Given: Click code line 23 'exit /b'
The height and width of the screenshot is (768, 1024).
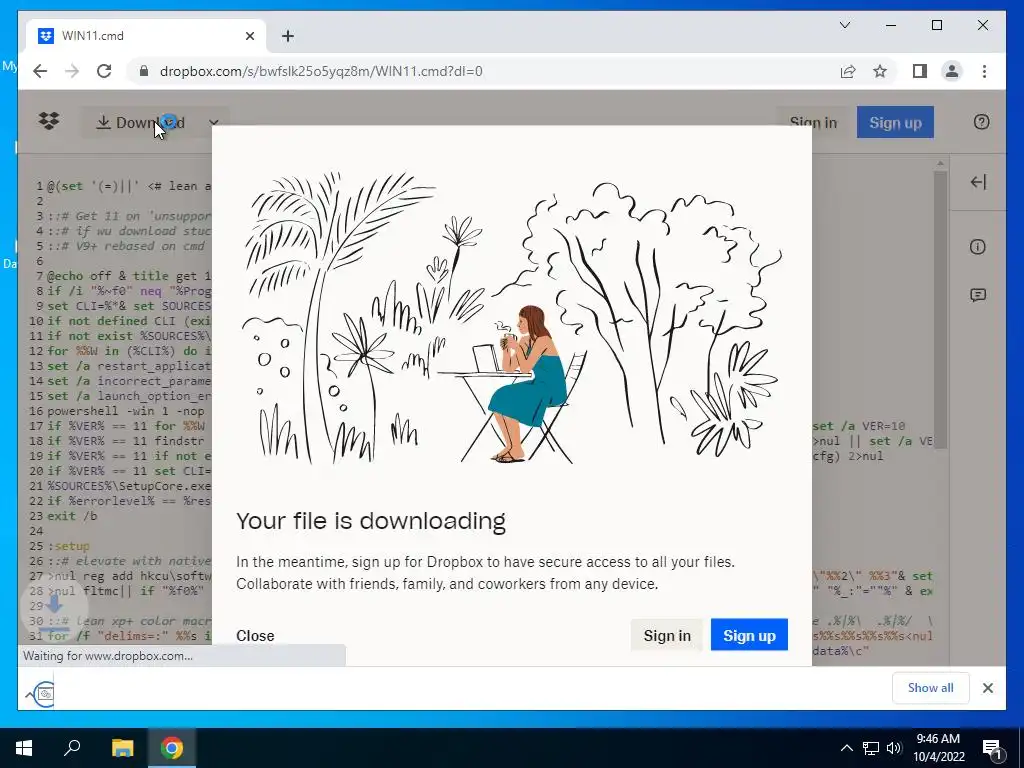Looking at the screenshot, I should [72, 516].
